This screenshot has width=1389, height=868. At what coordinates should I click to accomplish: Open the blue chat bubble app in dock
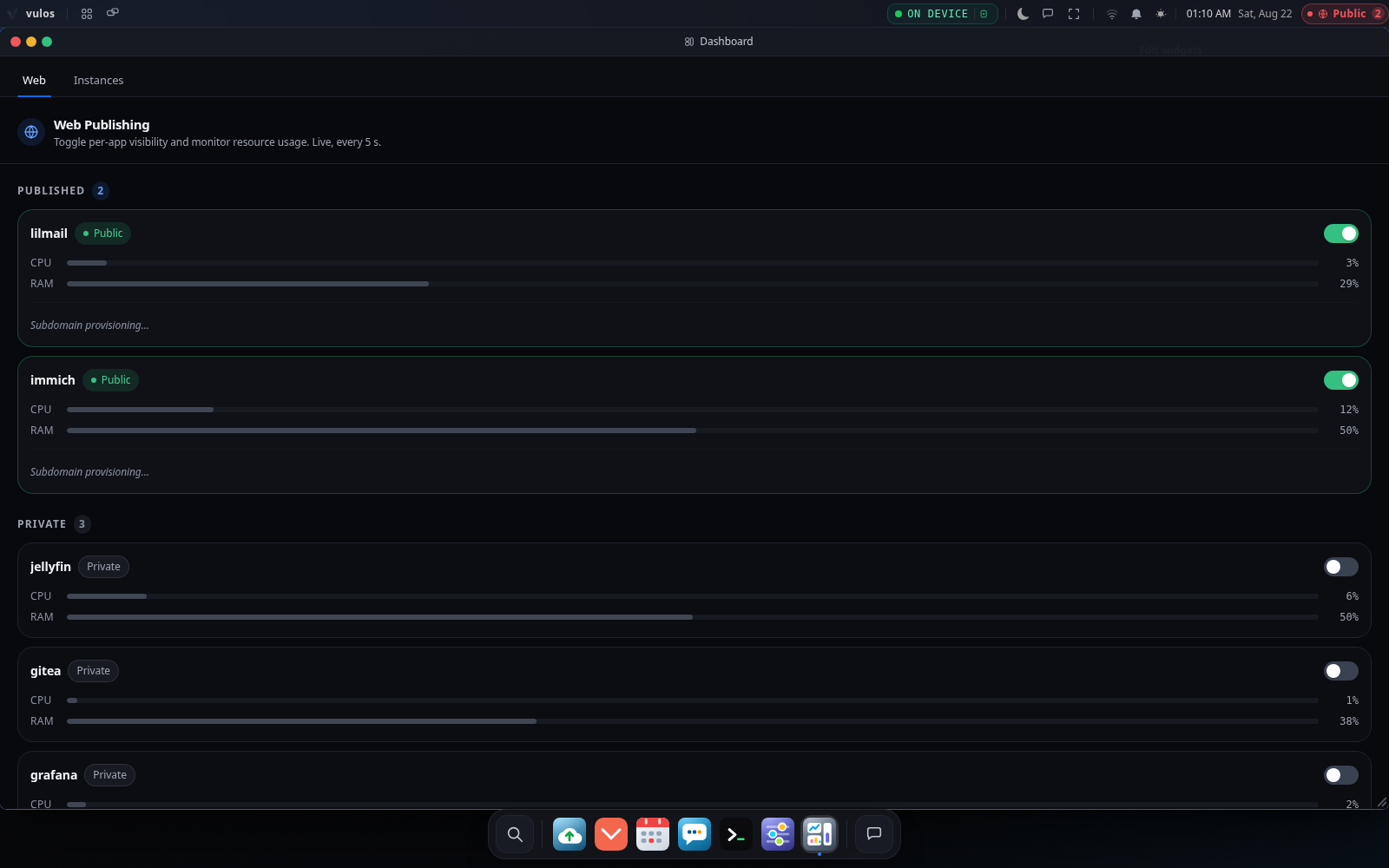[x=694, y=834]
